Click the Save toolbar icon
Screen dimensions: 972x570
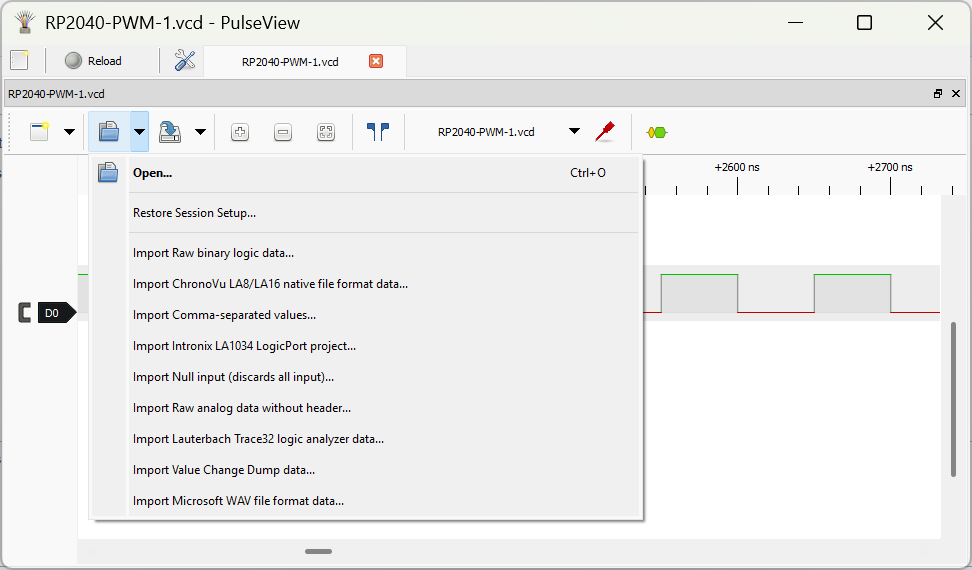point(170,131)
